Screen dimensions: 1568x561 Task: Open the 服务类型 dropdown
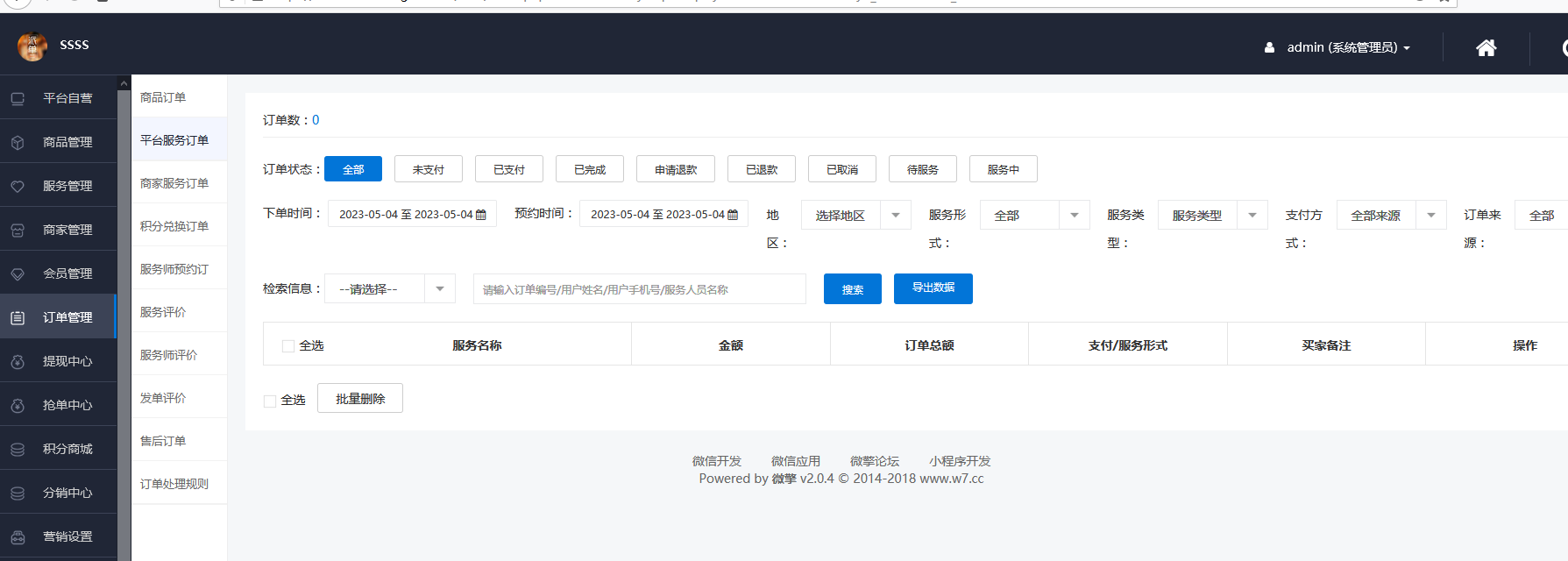point(1213,216)
